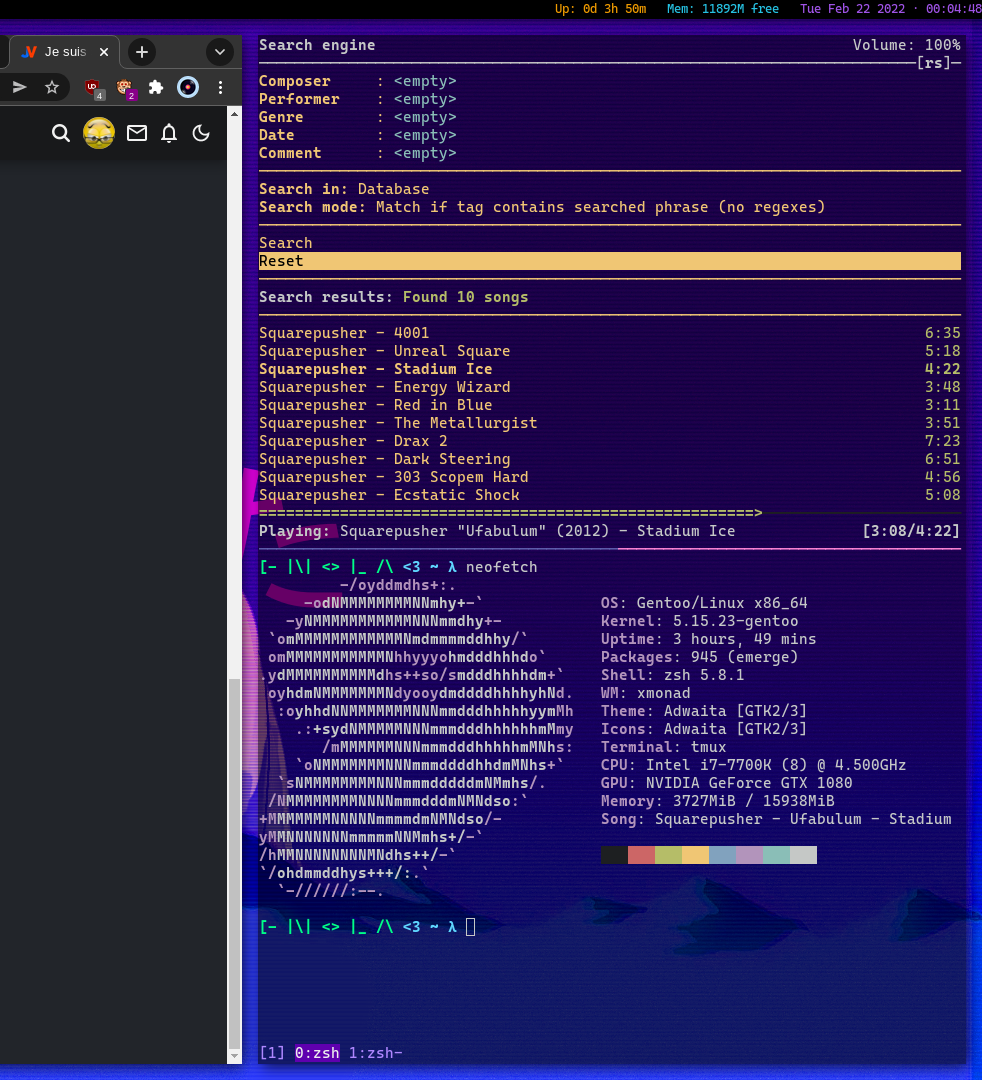Screen dimensions: 982x1080
Task: Click the browser profile avatar icon
Action: click(188, 88)
